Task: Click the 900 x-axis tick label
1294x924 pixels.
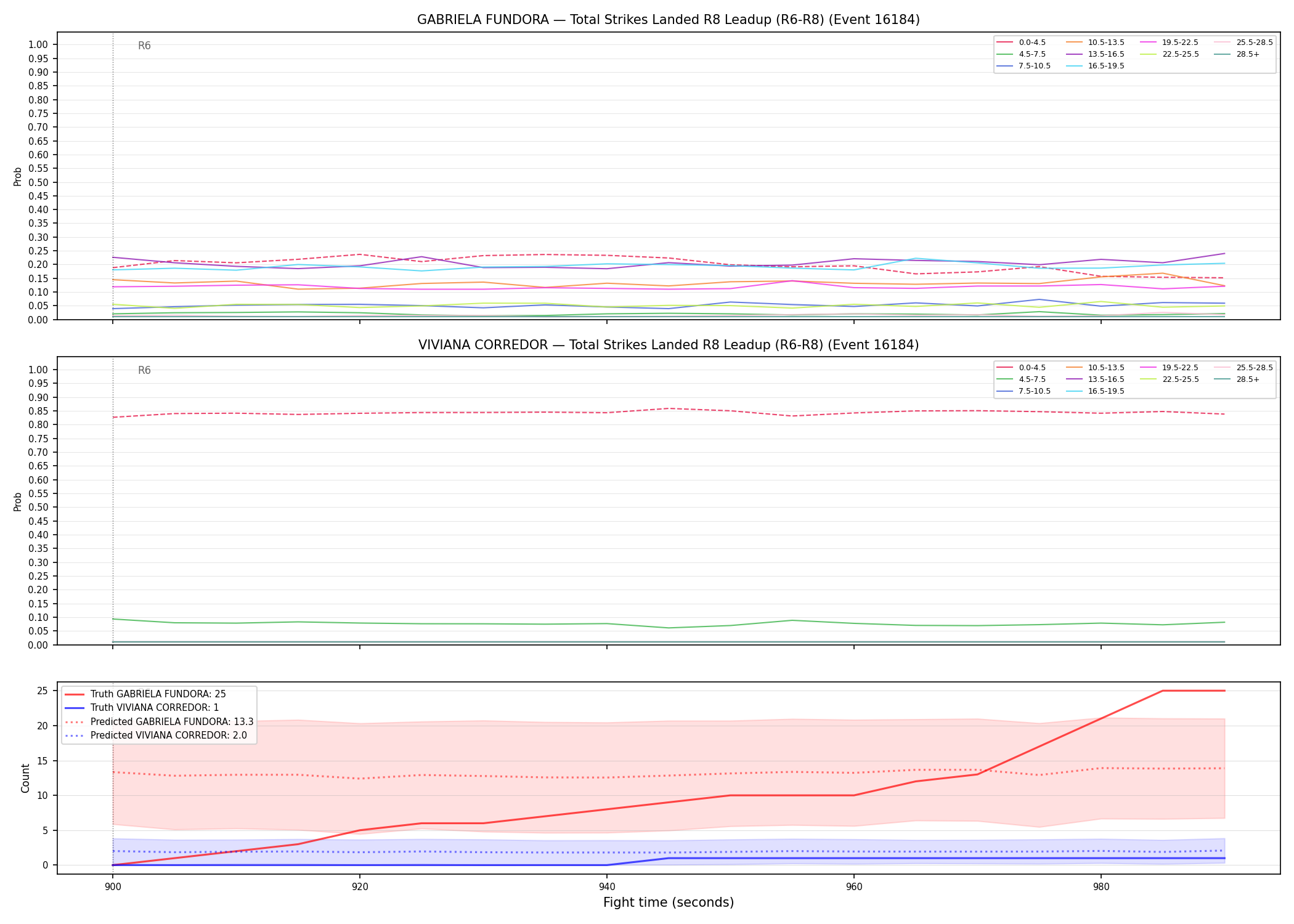Action: (x=112, y=887)
